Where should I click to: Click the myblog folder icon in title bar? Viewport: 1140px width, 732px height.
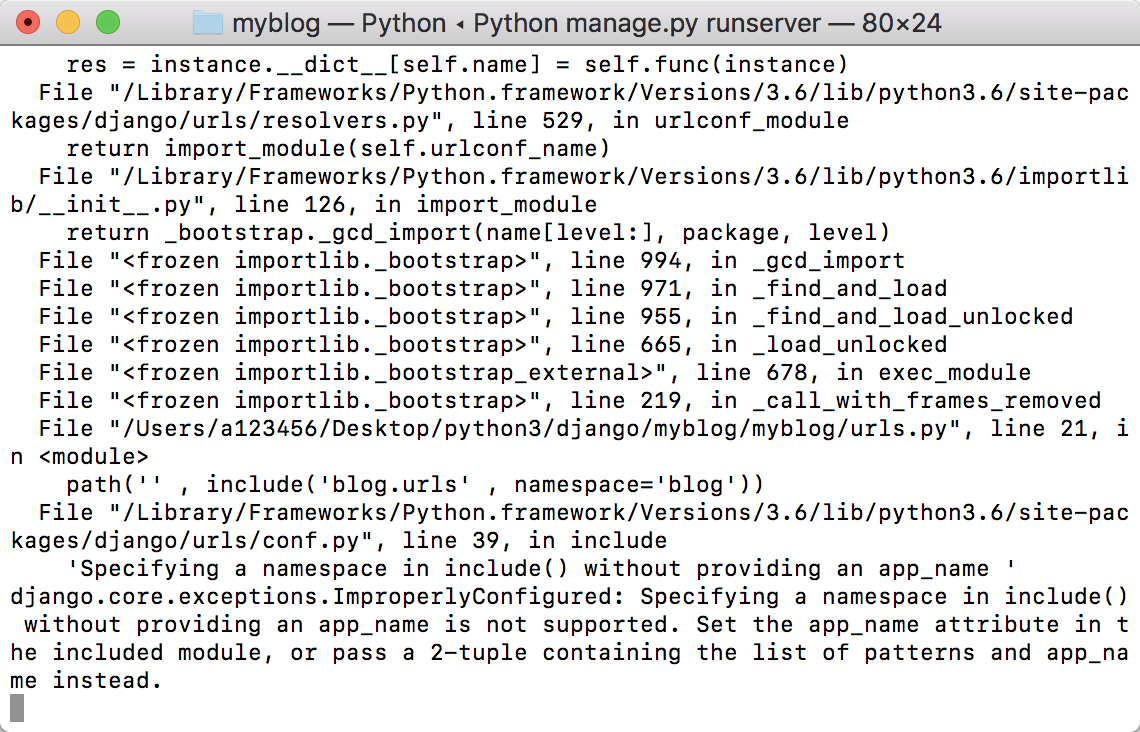pyautogui.click(x=207, y=22)
